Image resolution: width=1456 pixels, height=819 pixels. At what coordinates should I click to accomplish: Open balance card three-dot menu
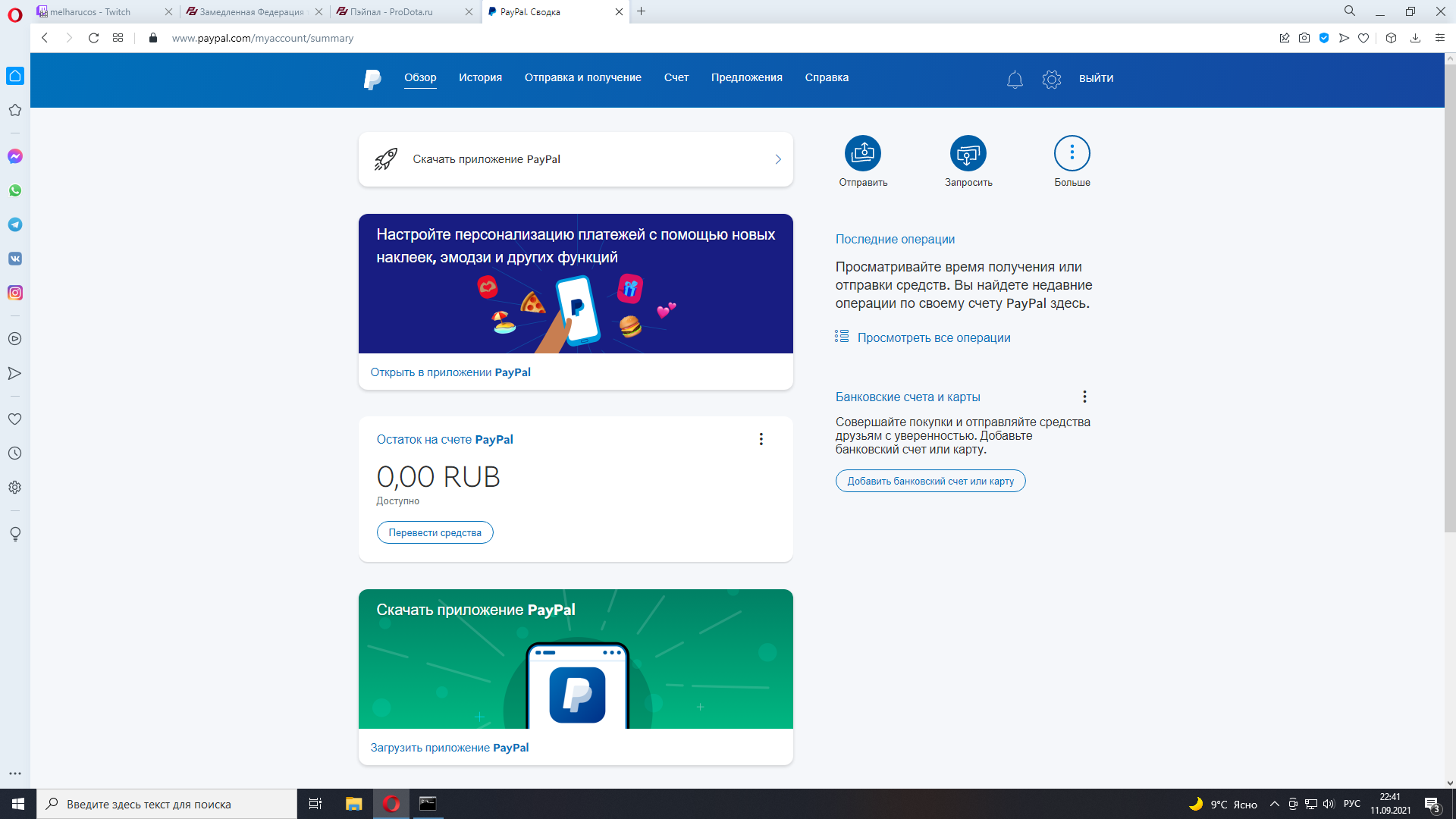[761, 439]
